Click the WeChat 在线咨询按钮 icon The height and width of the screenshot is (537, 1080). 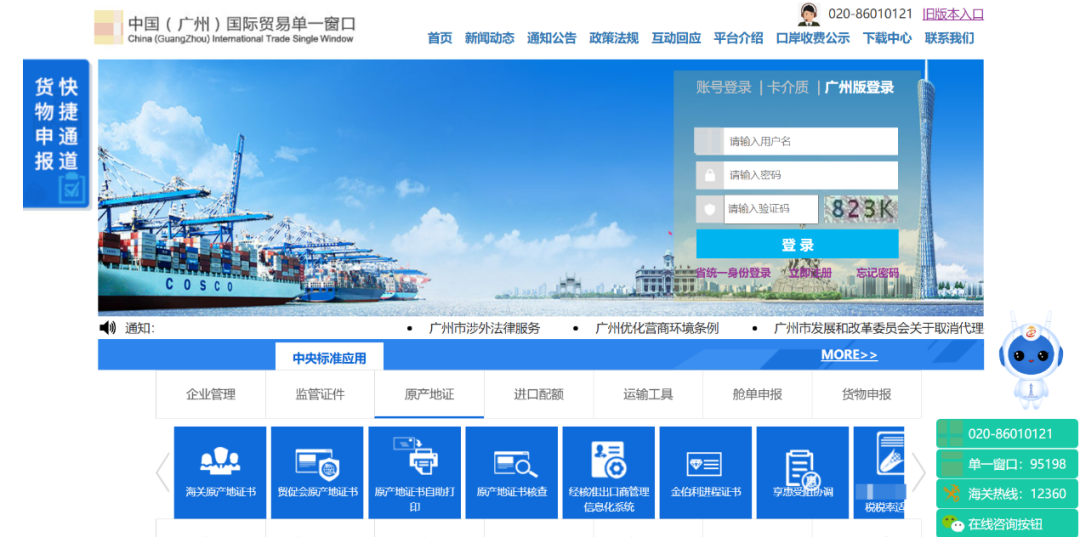(x=953, y=525)
